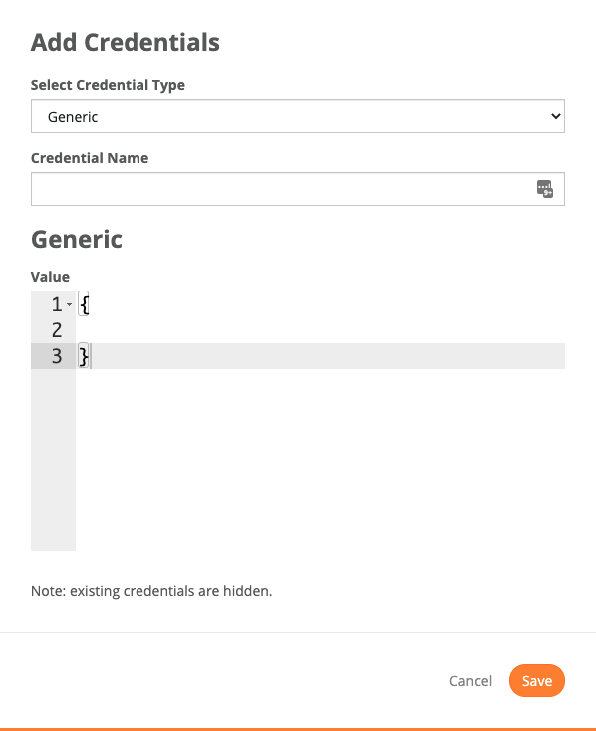Screen dimensions: 596x731
Task: Click line number 2 in the editor gutter
Action: click(57, 330)
